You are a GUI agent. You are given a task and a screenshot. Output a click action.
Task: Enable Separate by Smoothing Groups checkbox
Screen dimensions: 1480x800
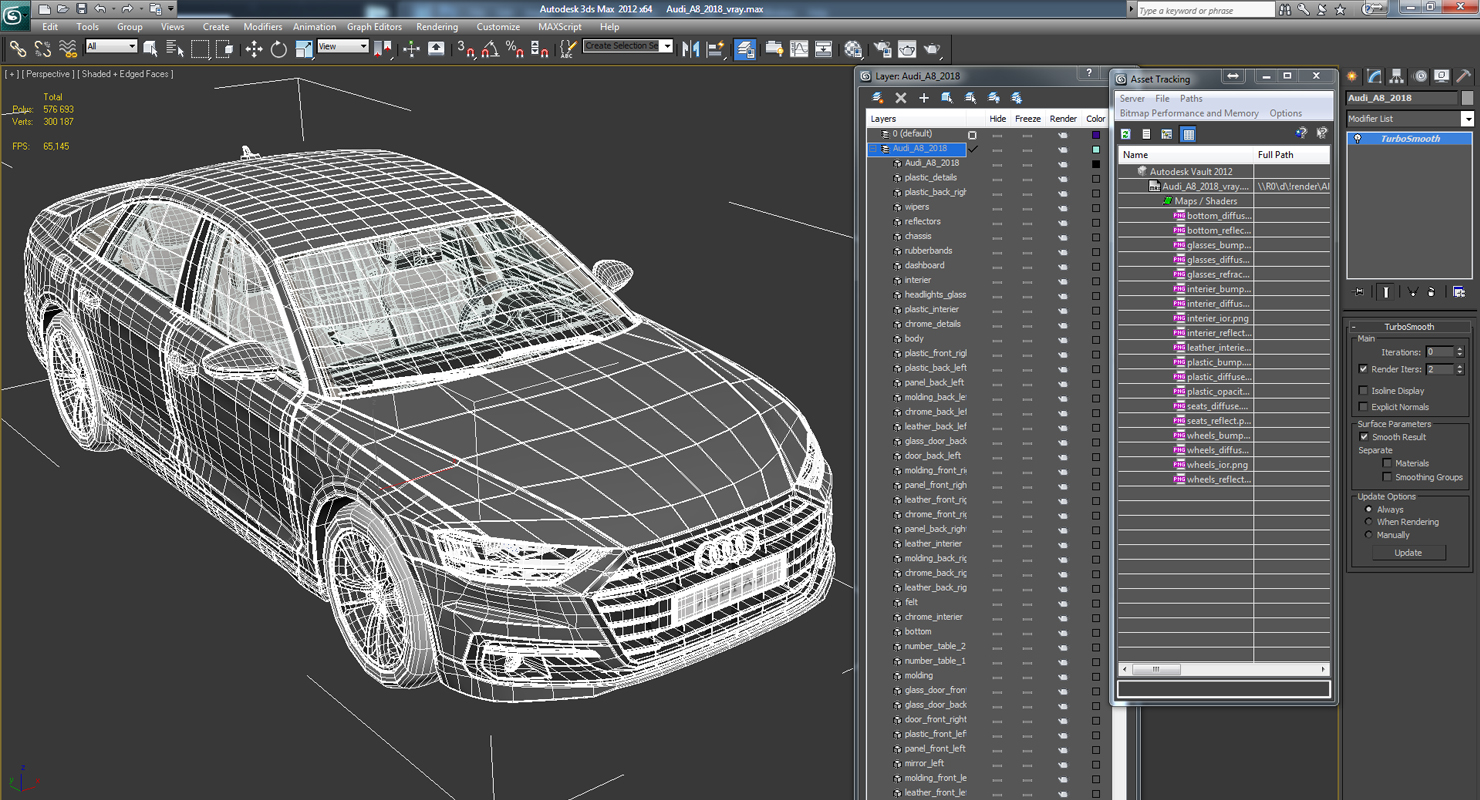coord(1387,477)
